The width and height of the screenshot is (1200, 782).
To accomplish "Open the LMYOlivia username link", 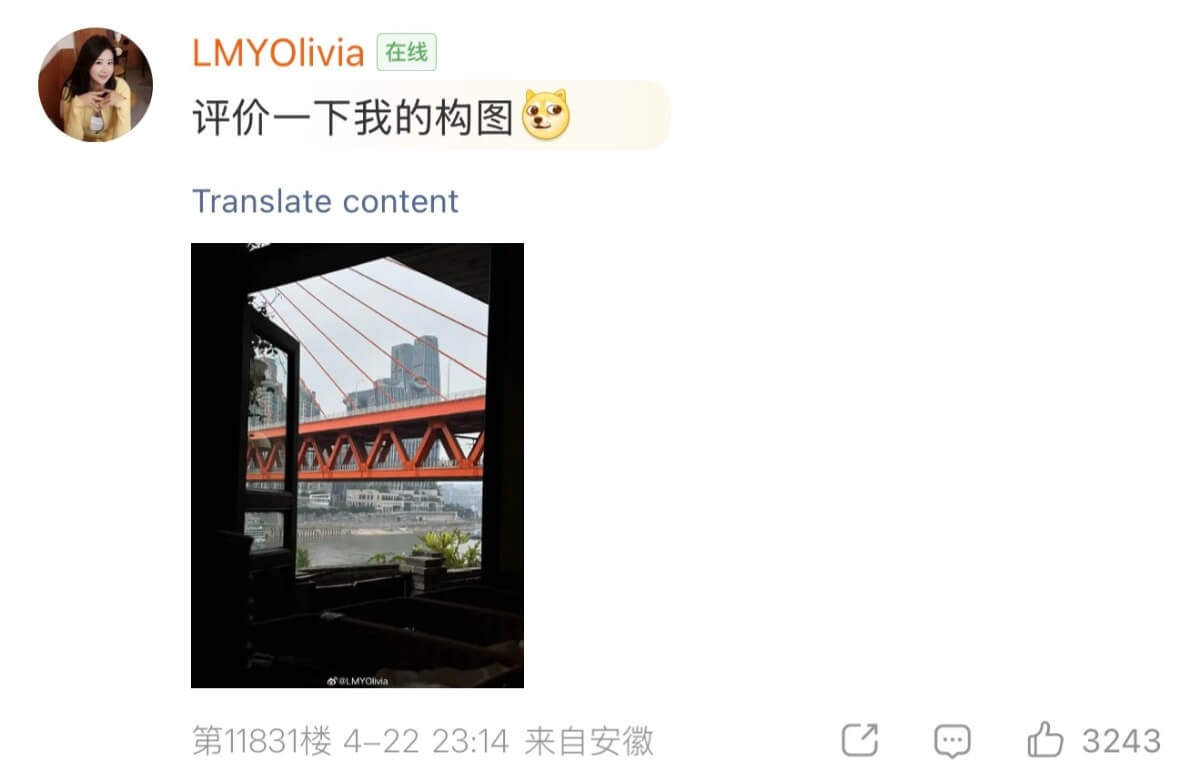I will (278, 53).
